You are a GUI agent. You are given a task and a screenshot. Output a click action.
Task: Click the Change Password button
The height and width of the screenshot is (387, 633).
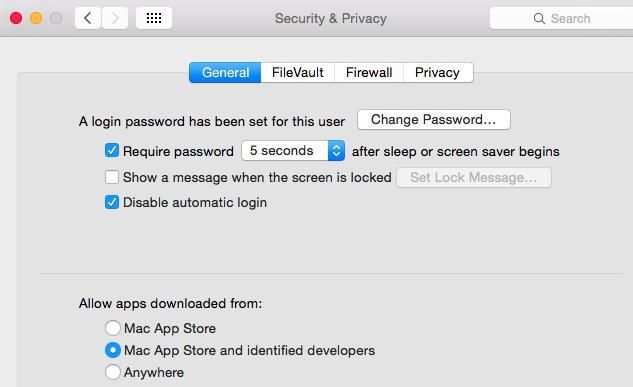click(434, 119)
